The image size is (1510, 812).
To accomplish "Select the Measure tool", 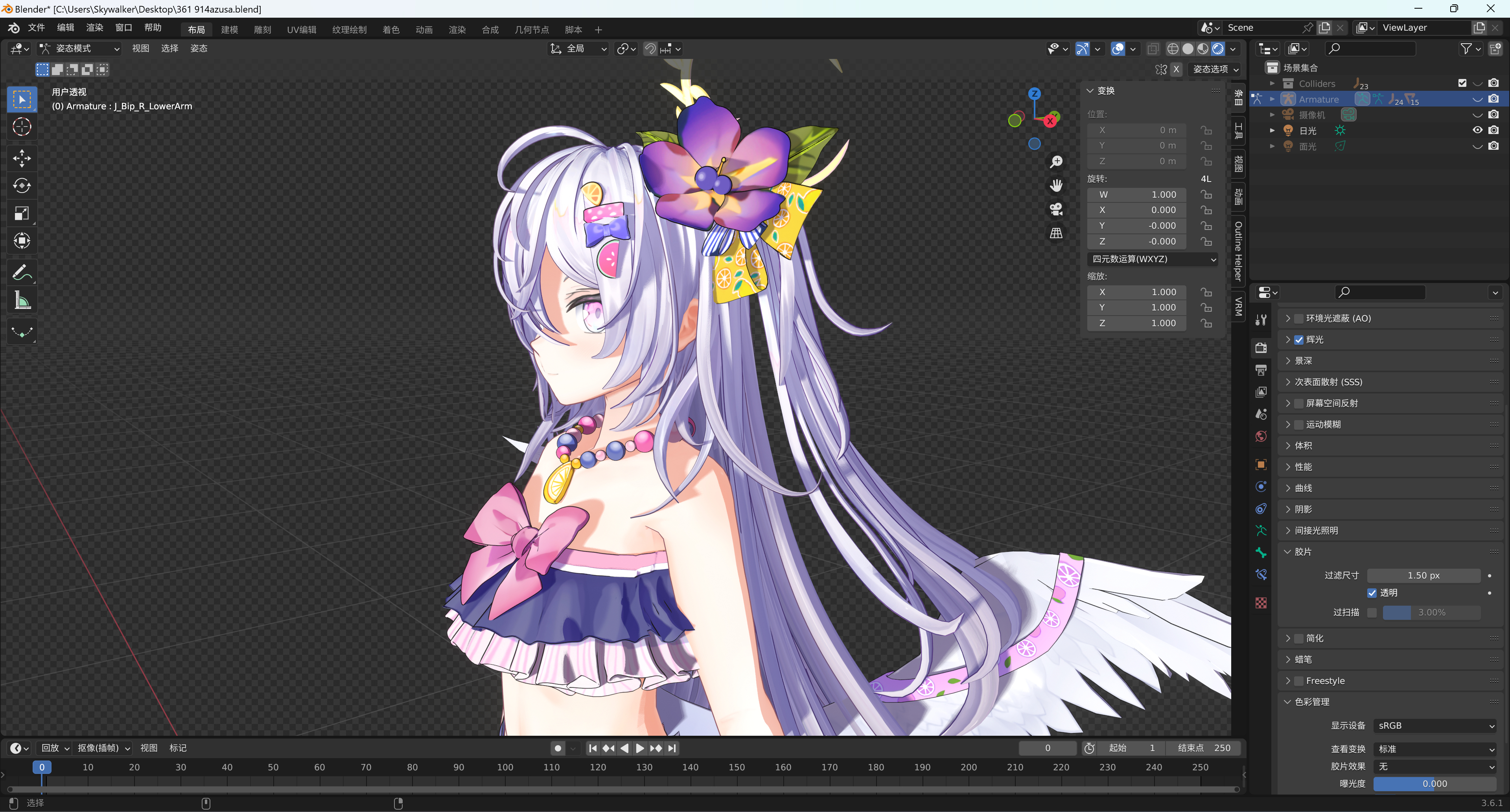I will 22,300.
